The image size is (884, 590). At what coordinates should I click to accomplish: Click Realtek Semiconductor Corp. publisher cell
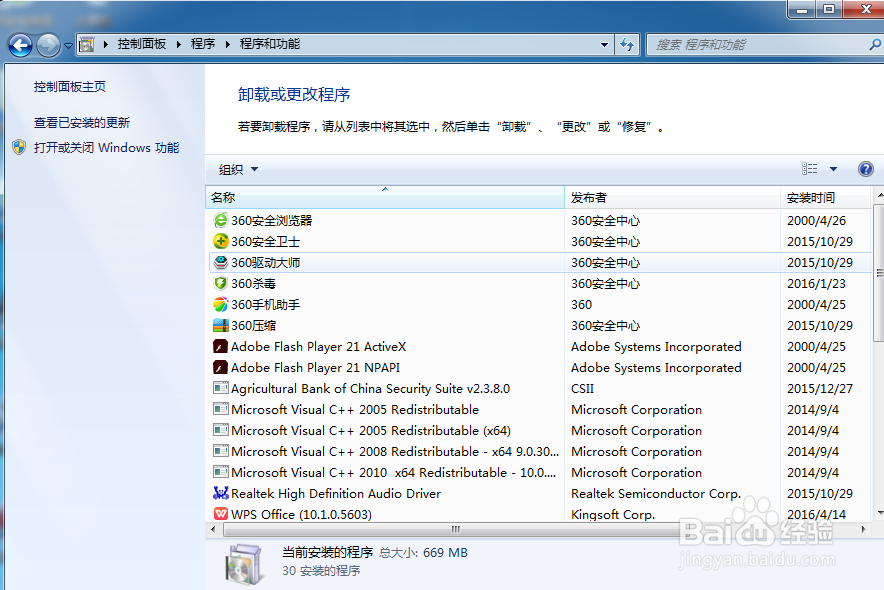pyautogui.click(x=656, y=494)
